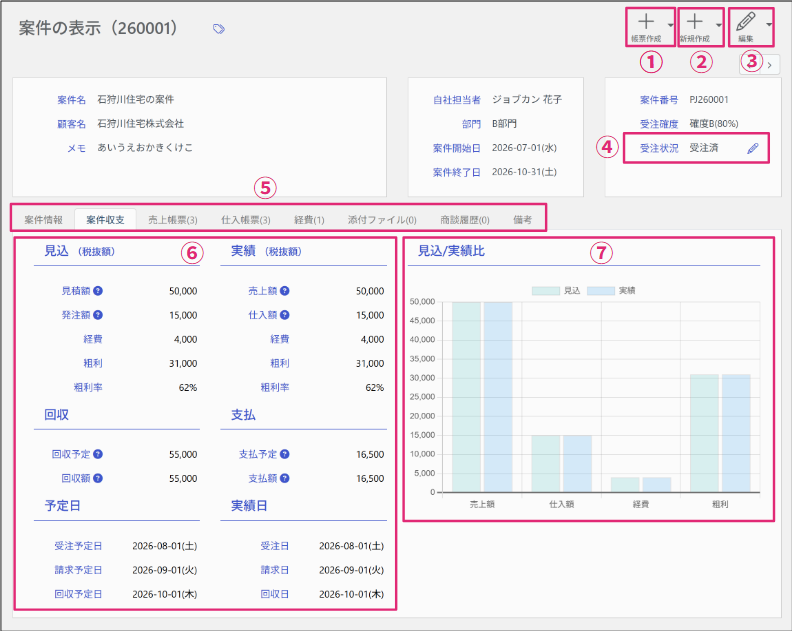
Task: Click the 粗利 実績 bar in chart
Action: coord(736,433)
